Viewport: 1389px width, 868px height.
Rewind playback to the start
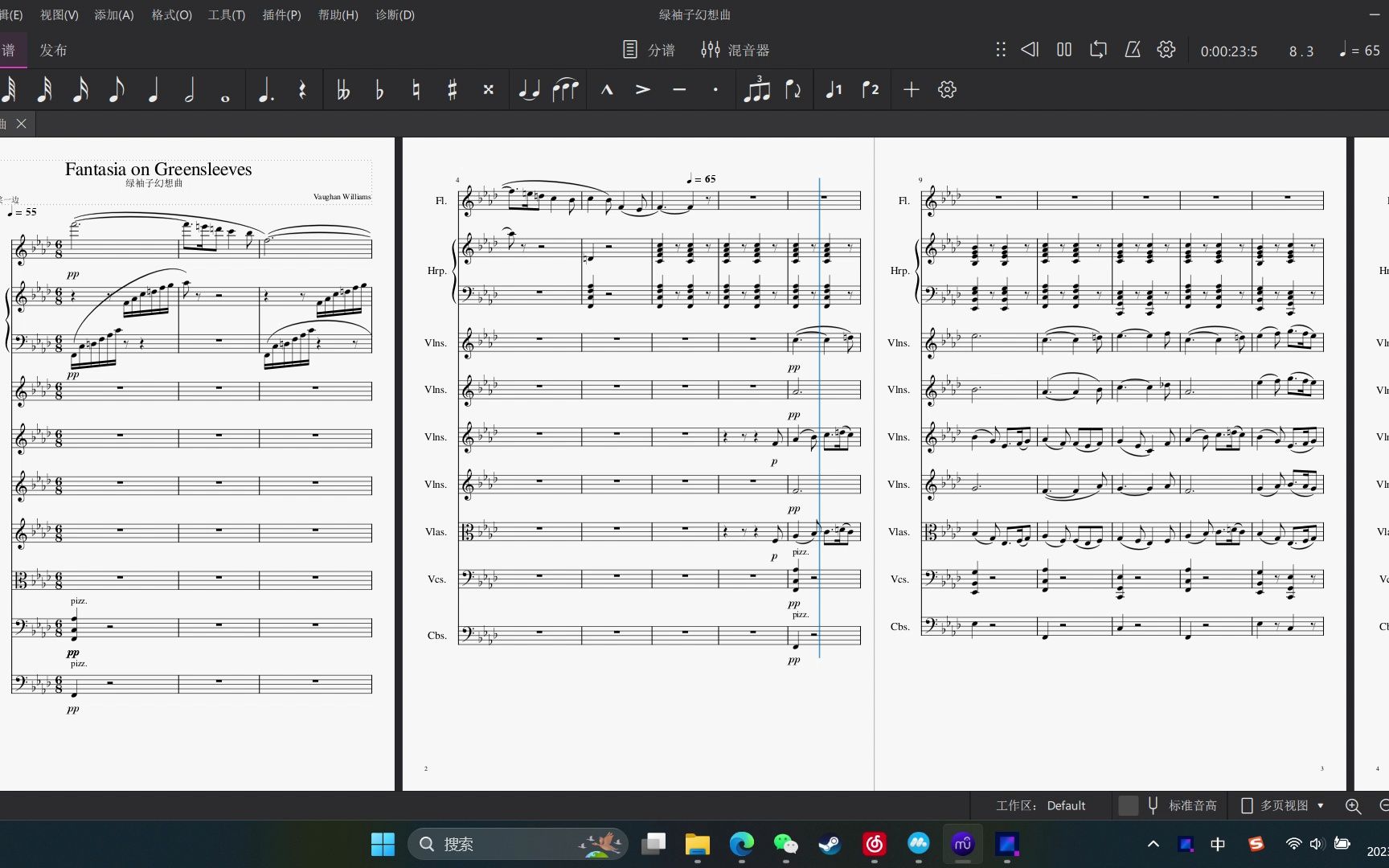tap(1030, 50)
